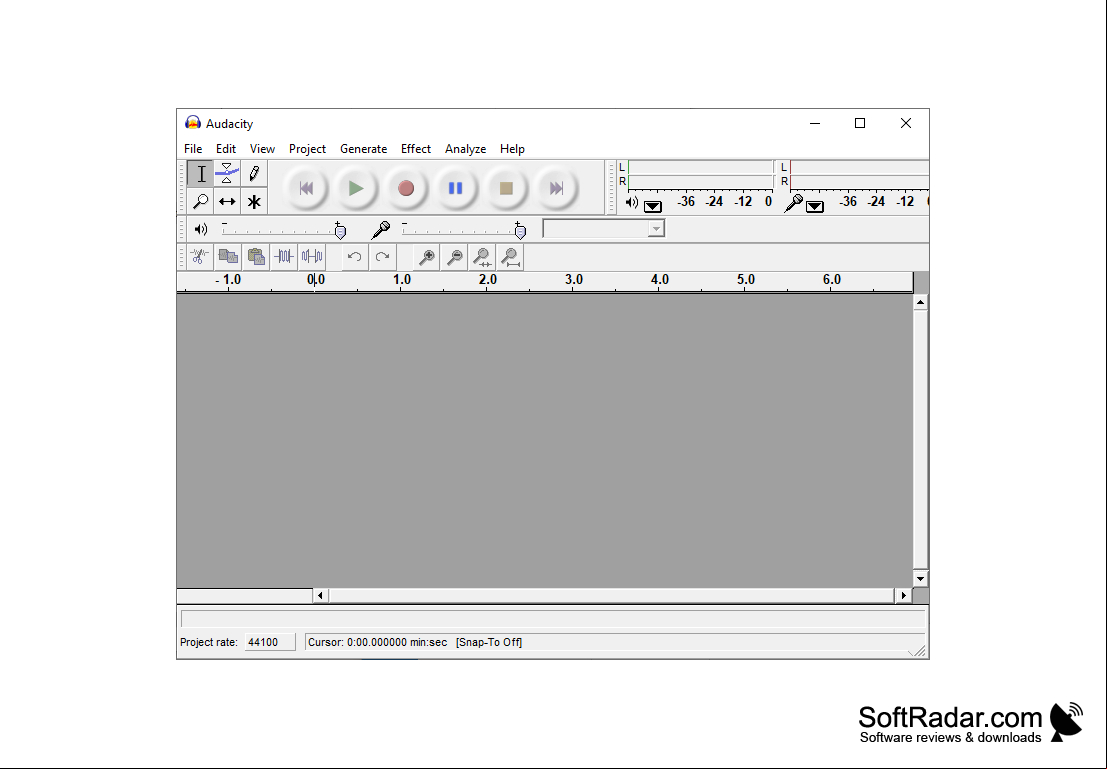Redo the last undone action
This screenshot has width=1107, height=769.
coord(382,257)
